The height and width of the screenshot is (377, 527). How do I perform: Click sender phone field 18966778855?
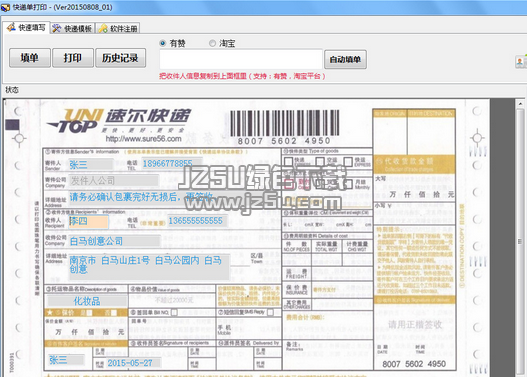coord(172,164)
